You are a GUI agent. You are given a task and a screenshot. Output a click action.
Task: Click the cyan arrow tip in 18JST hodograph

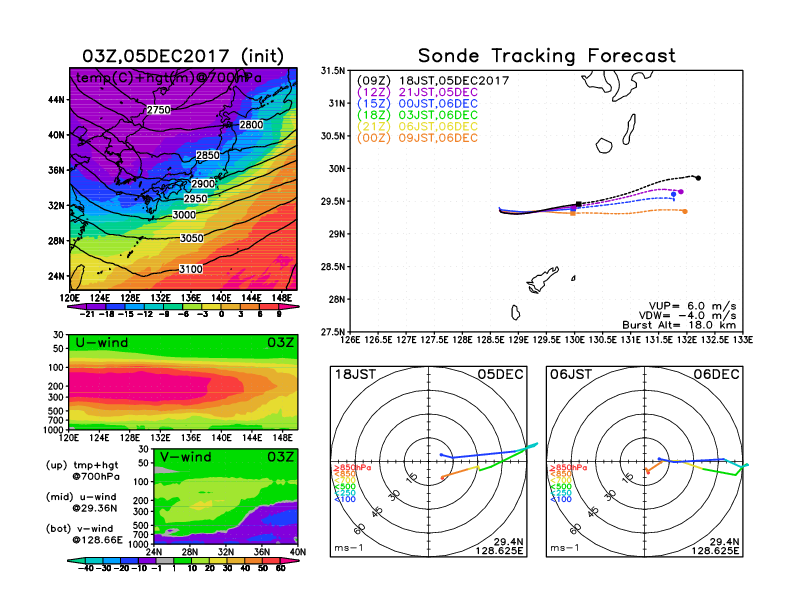pos(536,444)
